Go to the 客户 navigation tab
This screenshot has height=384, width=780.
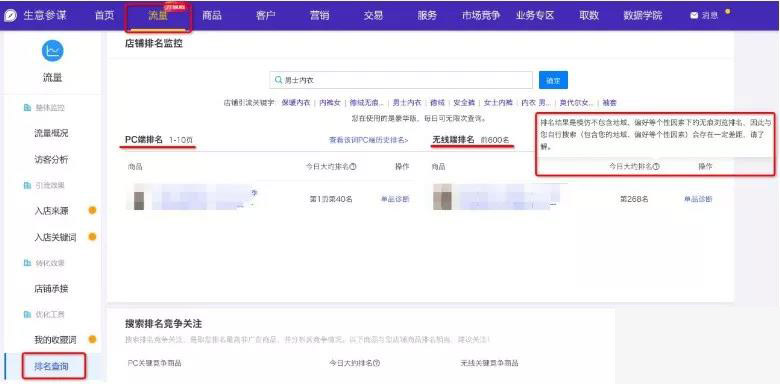[x=266, y=15]
